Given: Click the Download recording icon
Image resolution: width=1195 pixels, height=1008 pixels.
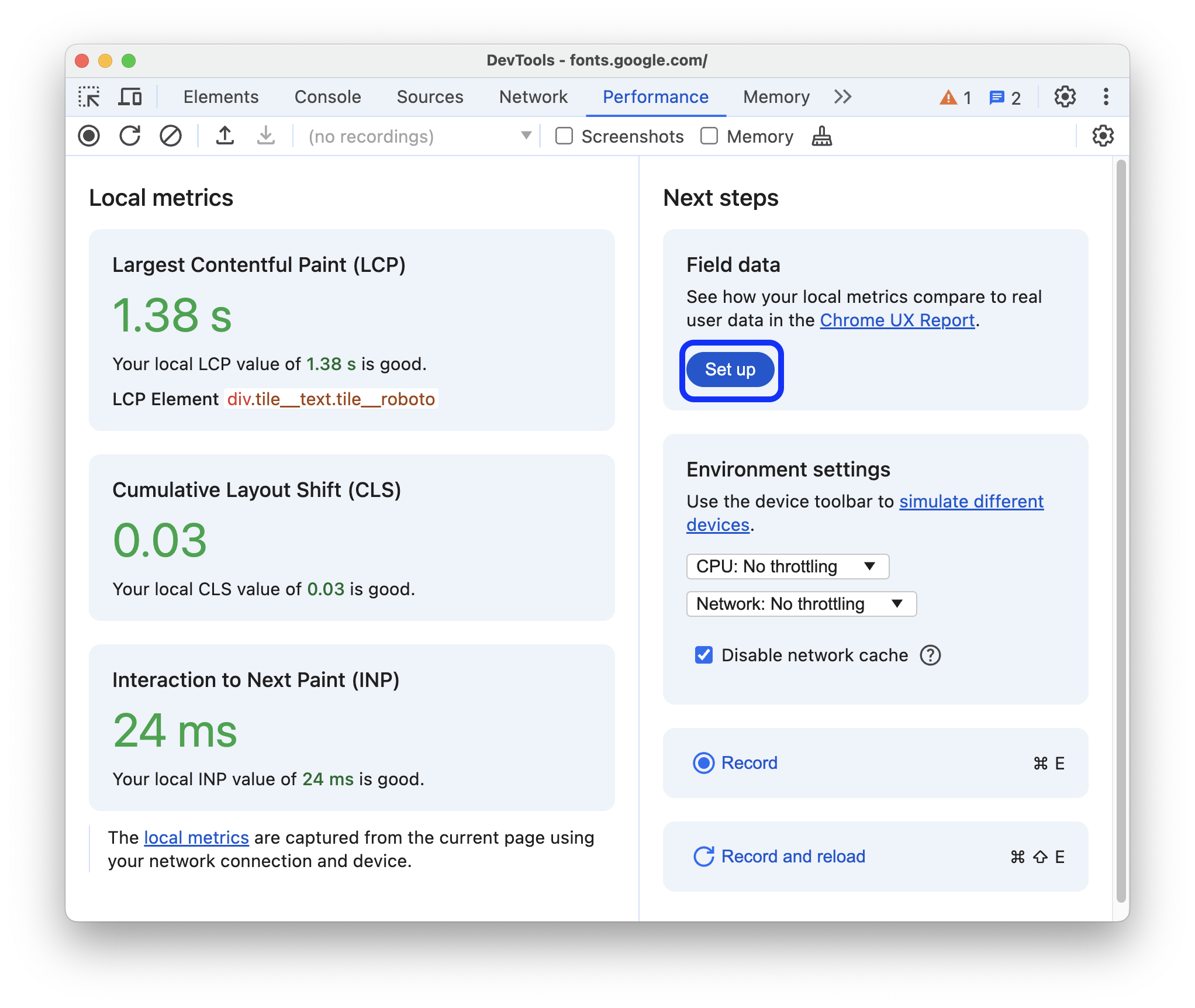Looking at the screenshot, I should point(264,136).
